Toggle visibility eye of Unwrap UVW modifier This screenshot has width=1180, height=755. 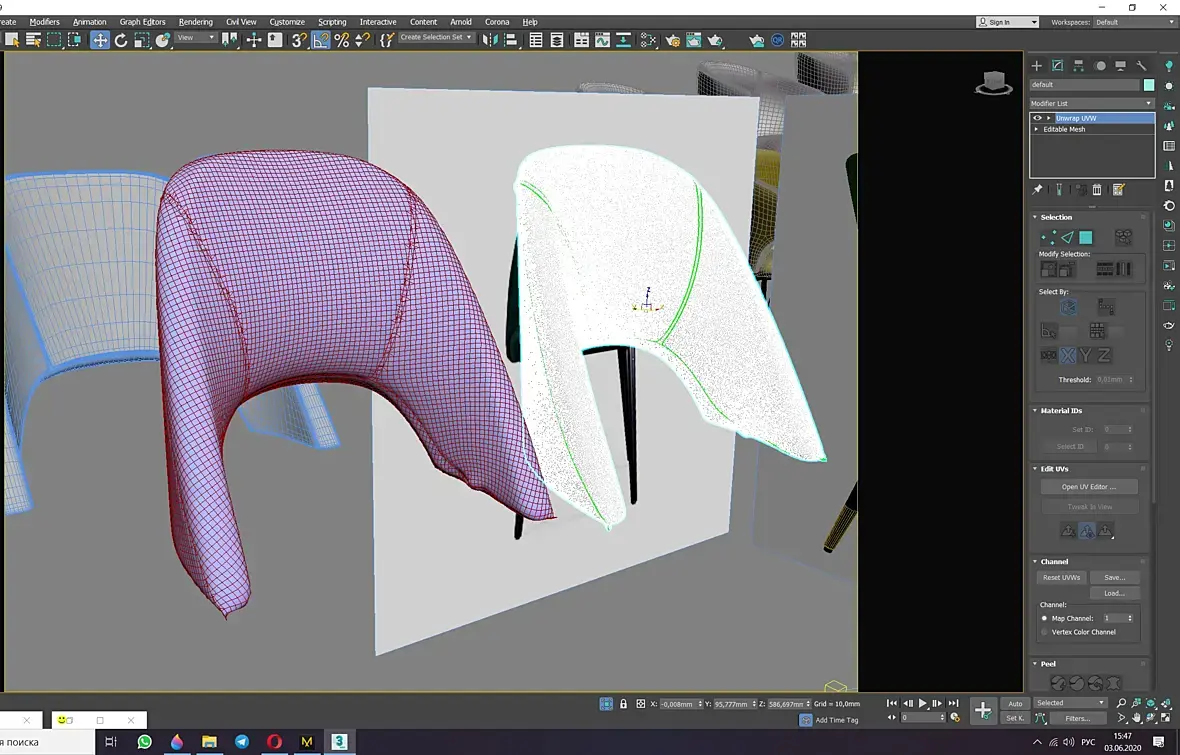pyautogui.click(x=1038, y=118)
